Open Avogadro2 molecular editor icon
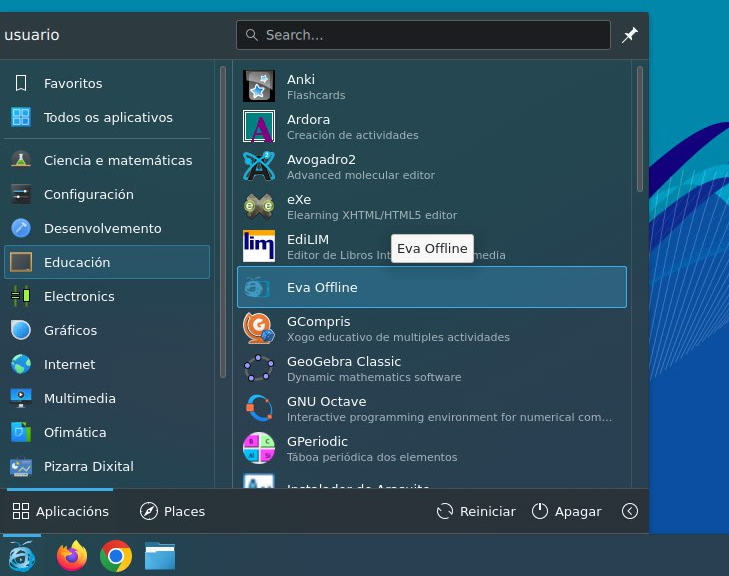 [x=259, y=167]
